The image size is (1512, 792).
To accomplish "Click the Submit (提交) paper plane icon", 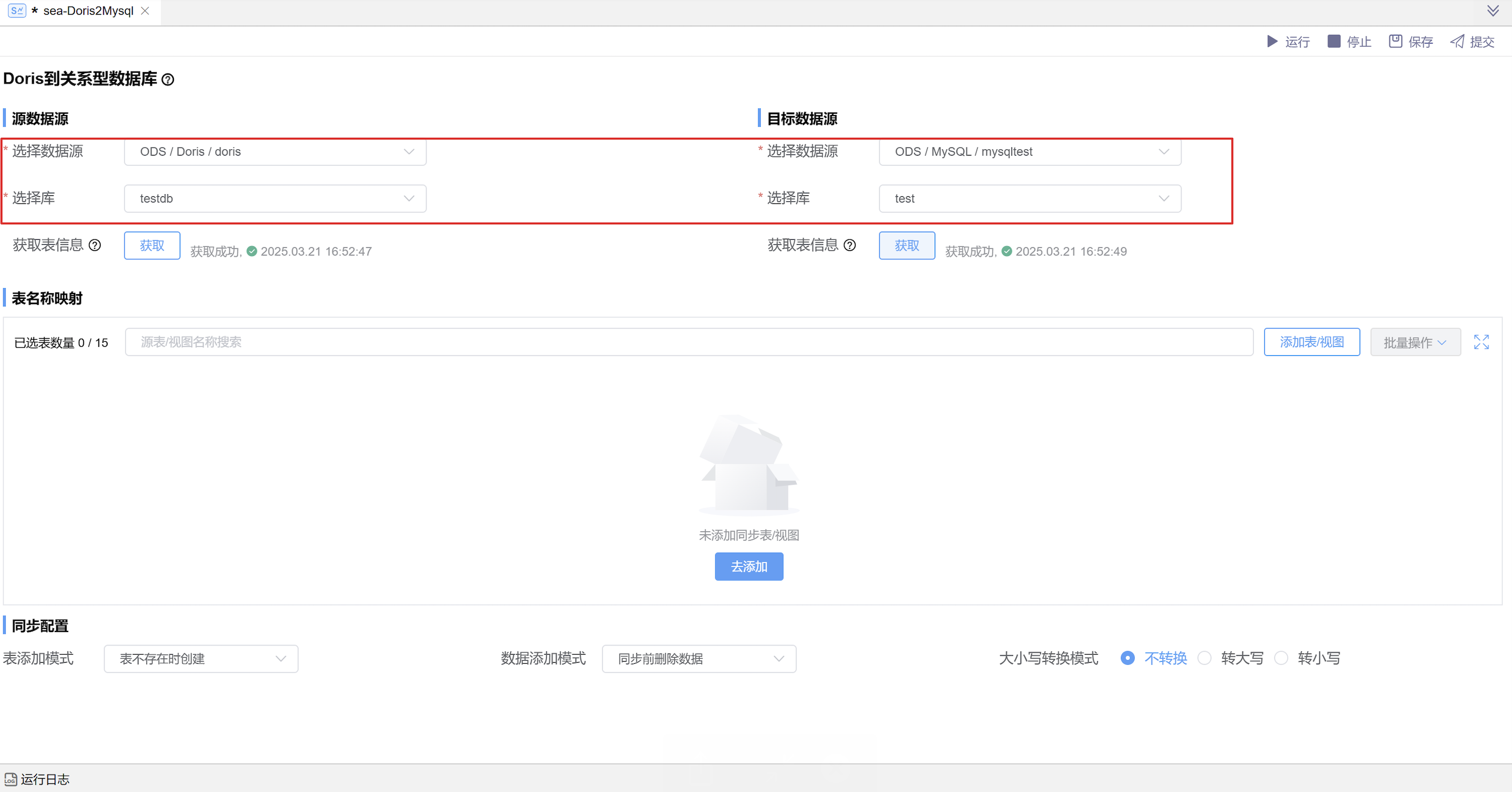I will (x=1457, y=41).
